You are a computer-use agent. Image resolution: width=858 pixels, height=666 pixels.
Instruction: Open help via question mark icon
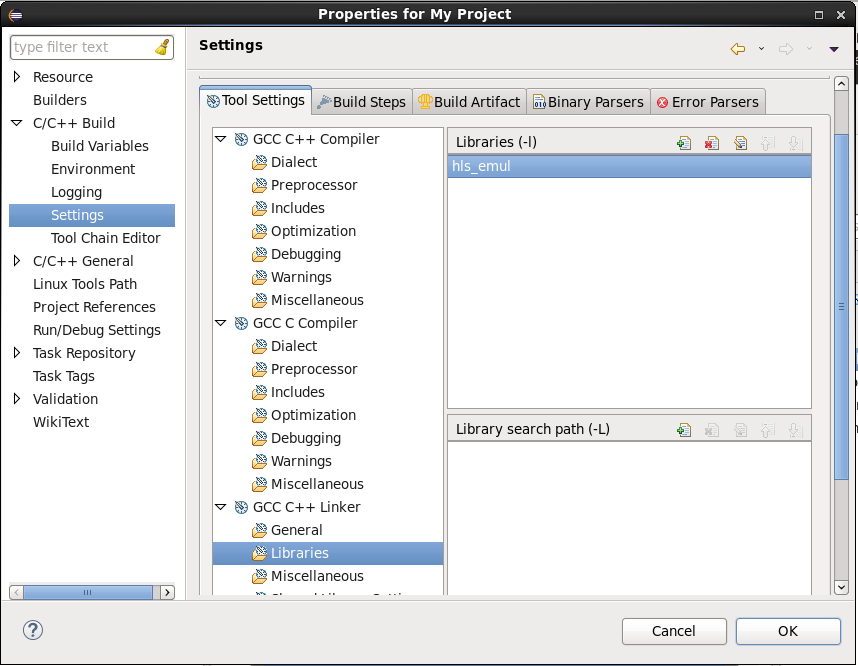(33, 630)
